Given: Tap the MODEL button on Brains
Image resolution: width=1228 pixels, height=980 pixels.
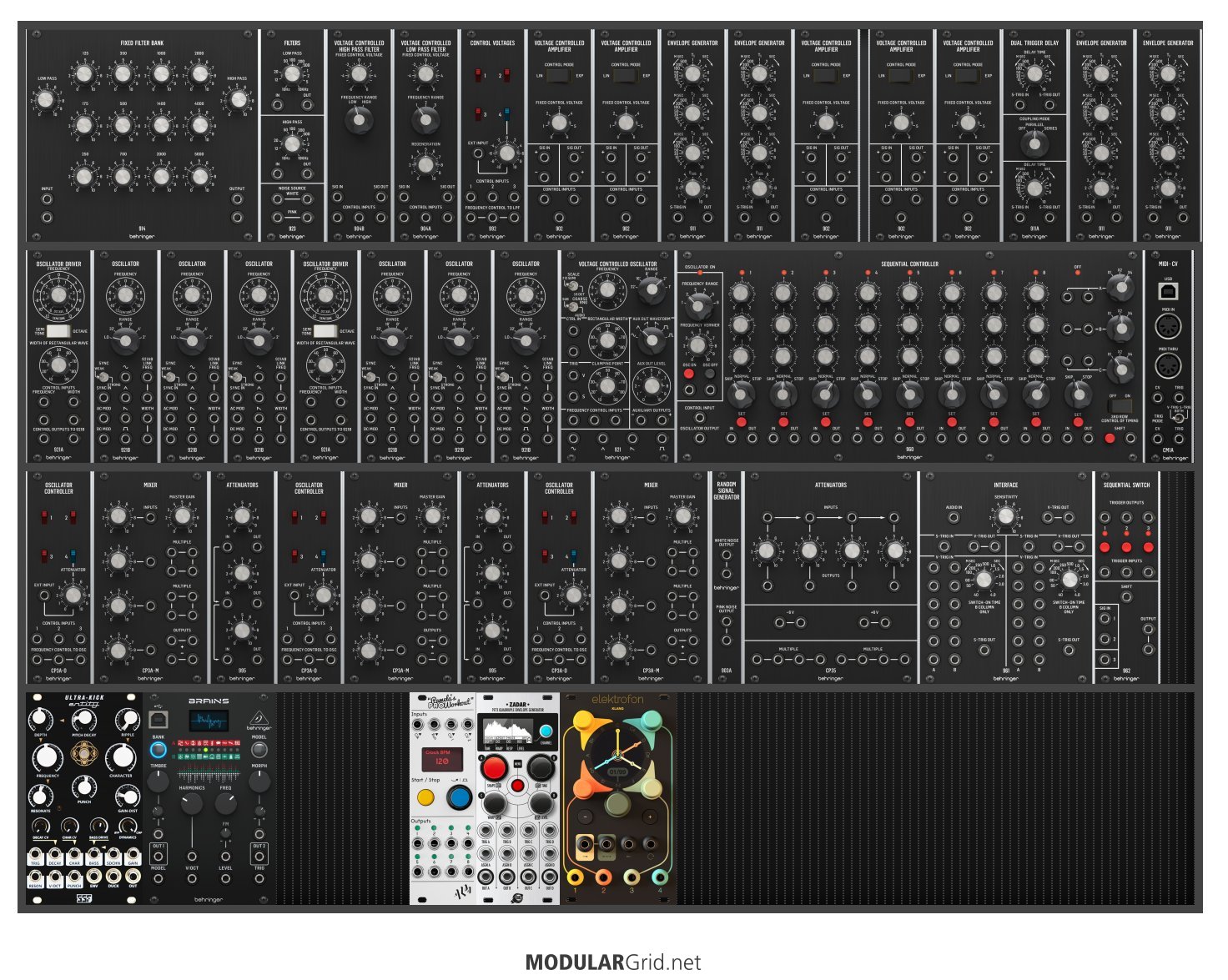Looking at the screenshot, I should pos(259,751).
